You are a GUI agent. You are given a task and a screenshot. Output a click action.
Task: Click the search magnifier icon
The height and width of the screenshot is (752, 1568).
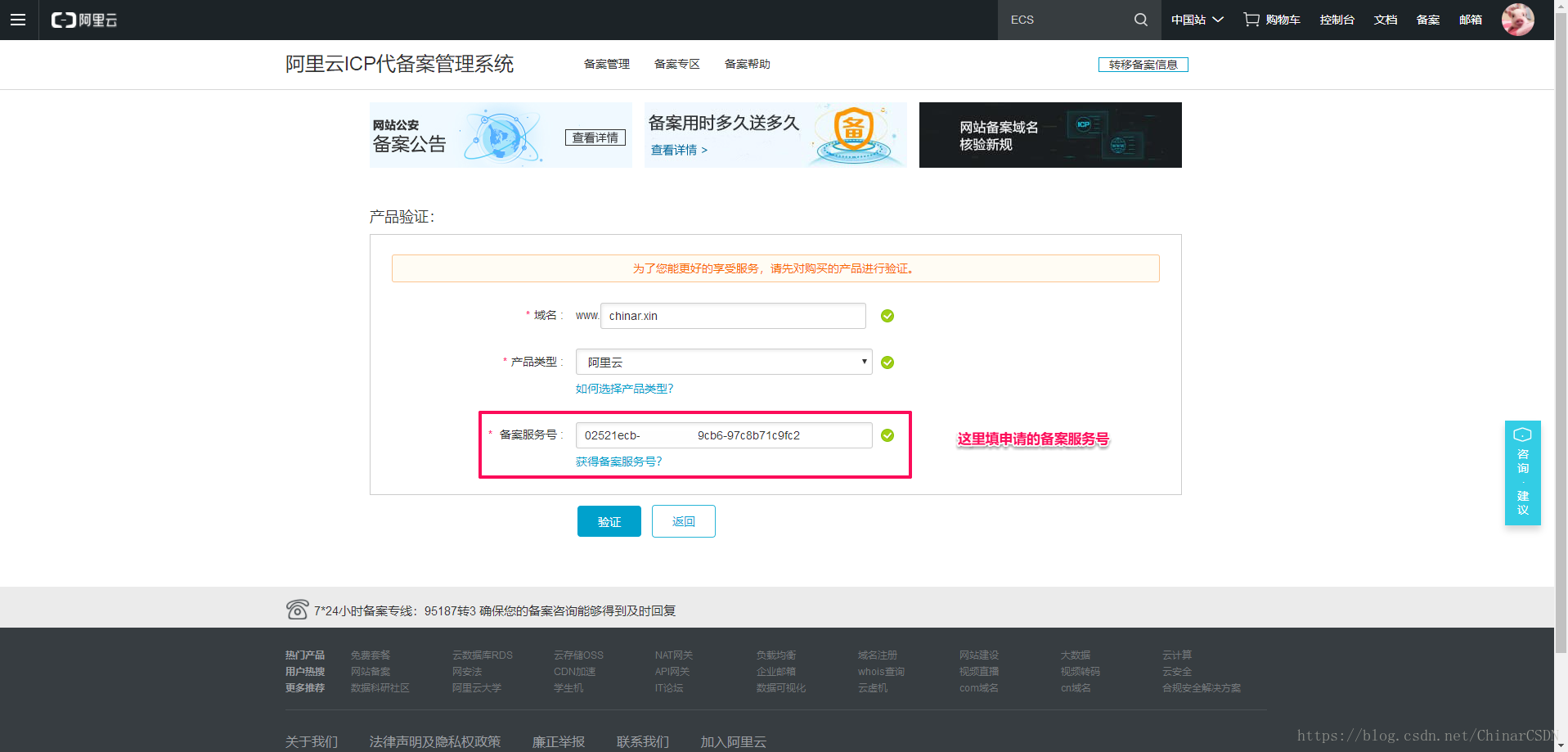[x=1140, y=20]
